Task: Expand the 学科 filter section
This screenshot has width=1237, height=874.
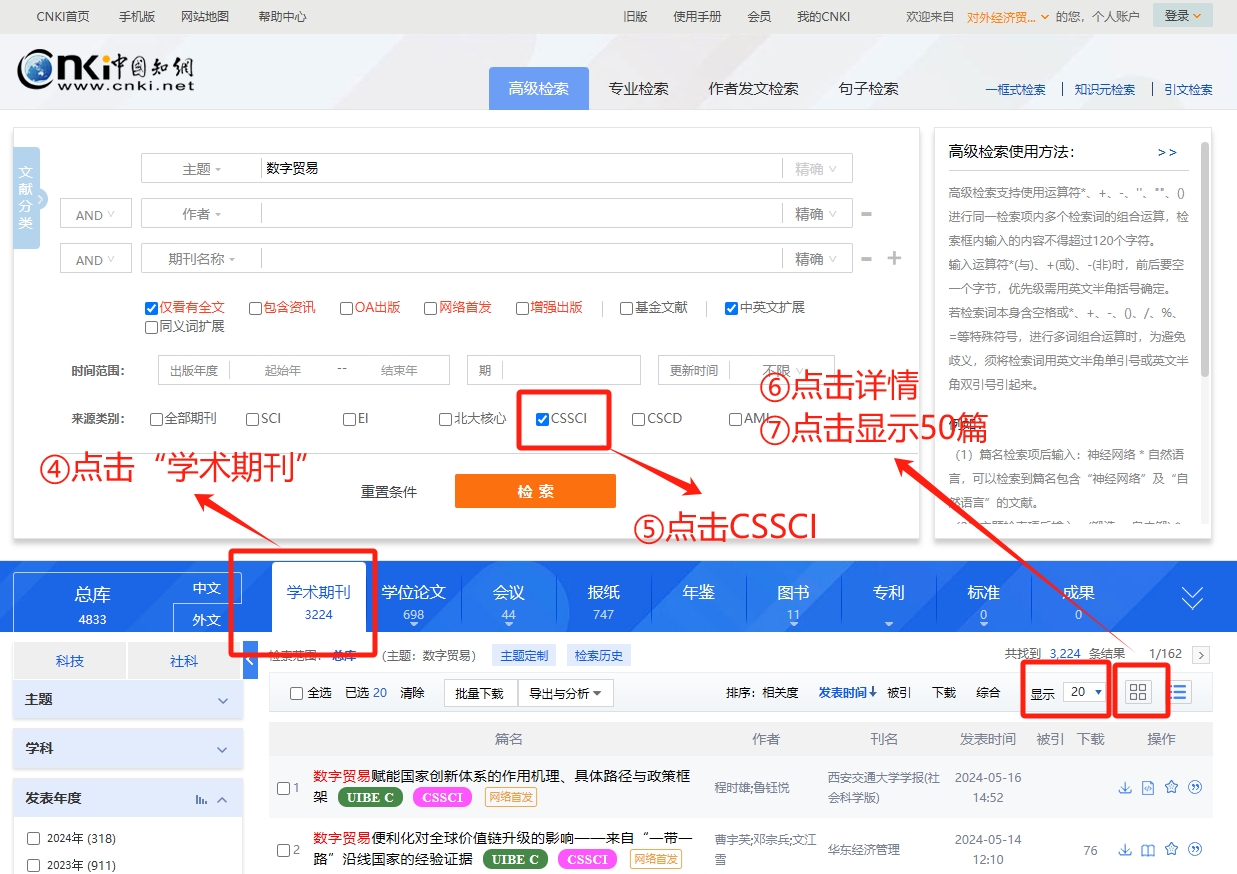Action: tap(127, 748)
